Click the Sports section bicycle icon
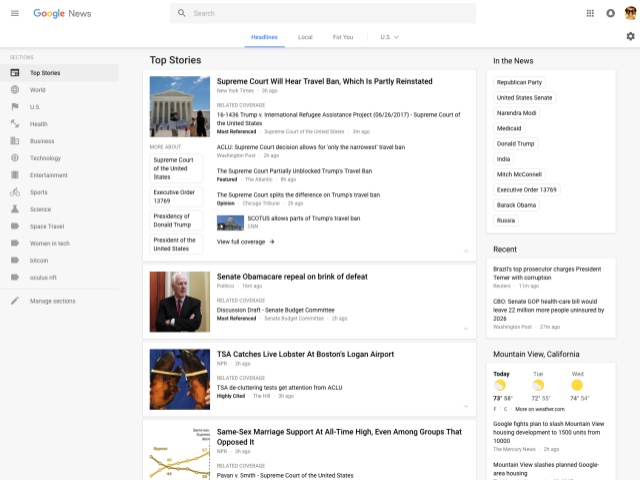The image size is (640, 480). (15, 192)
